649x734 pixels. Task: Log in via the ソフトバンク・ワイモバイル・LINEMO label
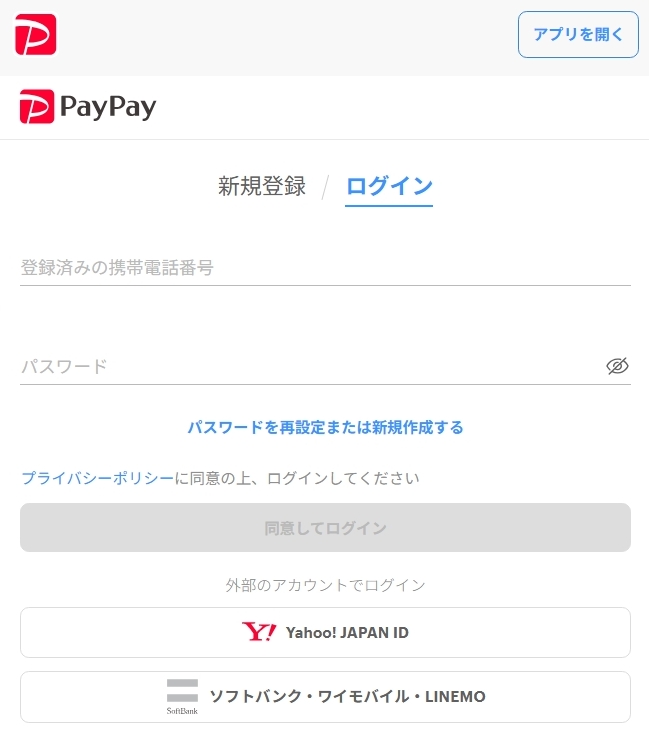coord(347,697)
